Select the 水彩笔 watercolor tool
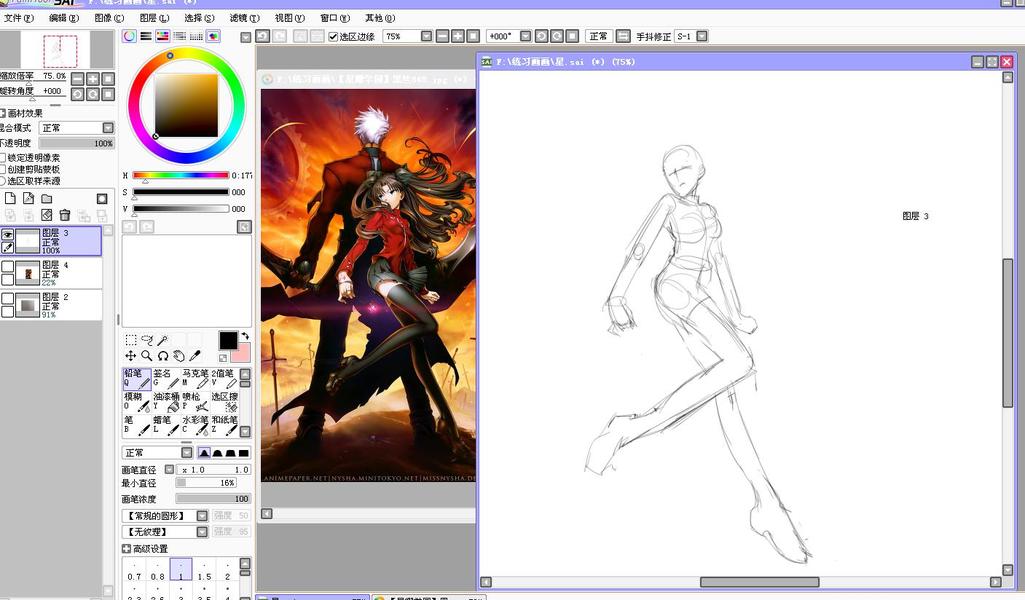Viewport: 1025px width, 600px height. (x=195, y=425)
